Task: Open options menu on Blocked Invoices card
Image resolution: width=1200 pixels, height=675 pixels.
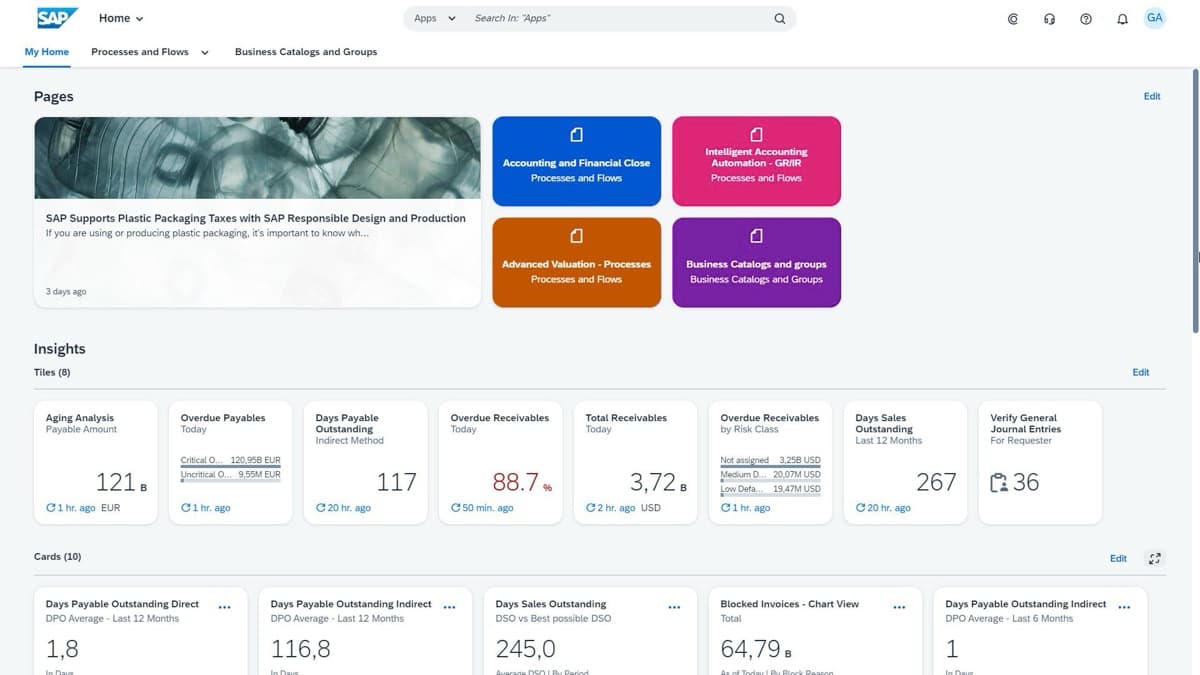Action: [x=899, y=606]
